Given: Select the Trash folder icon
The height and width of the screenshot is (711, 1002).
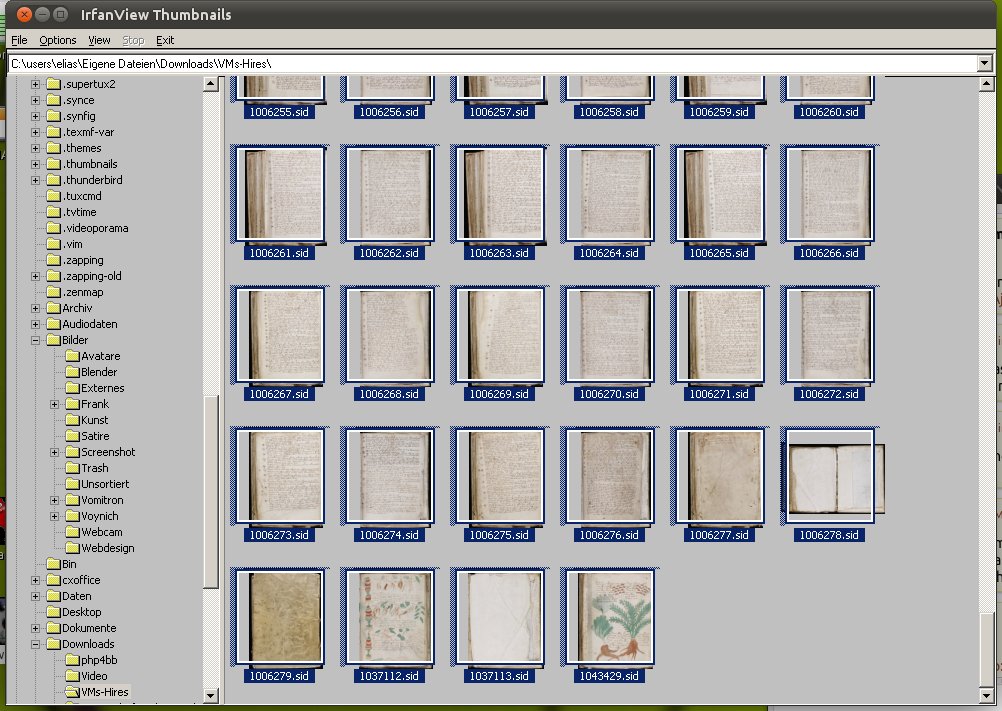Looking at the screenshot, I should [72, 468].
